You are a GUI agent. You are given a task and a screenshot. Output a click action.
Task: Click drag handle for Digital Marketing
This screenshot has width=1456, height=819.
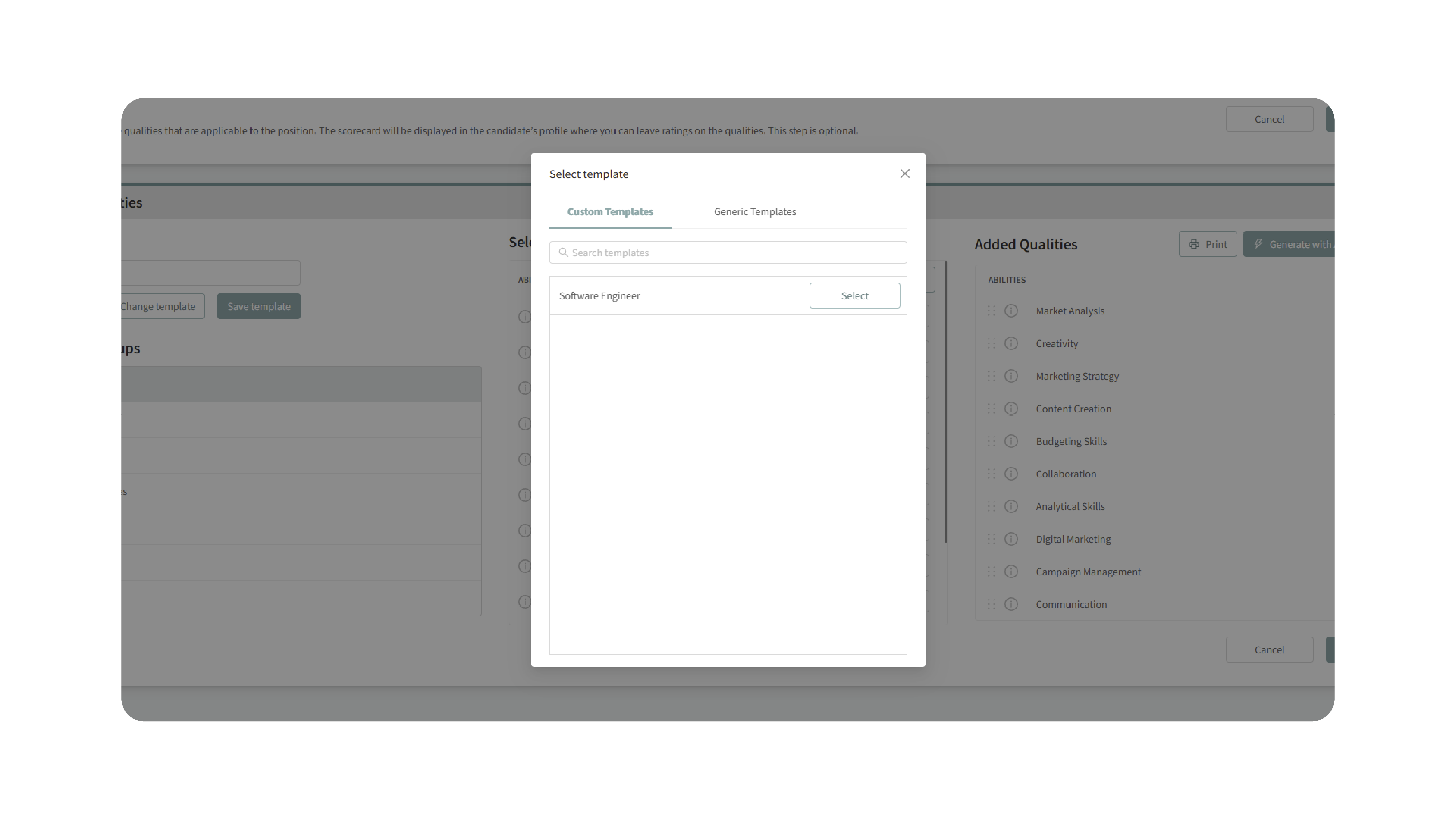click(x=991, y=539)
